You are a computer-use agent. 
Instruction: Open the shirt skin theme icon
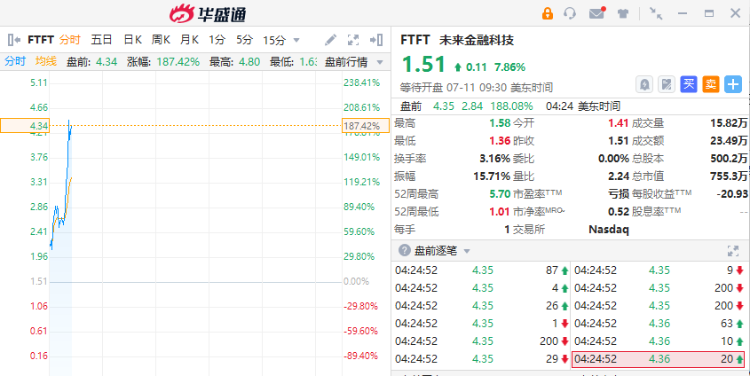[x=623, y=14]
